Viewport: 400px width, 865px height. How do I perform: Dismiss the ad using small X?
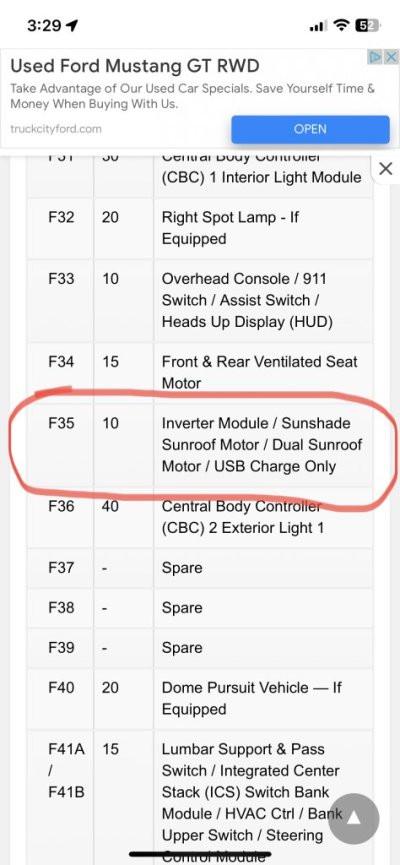click(x=391, y=57)
